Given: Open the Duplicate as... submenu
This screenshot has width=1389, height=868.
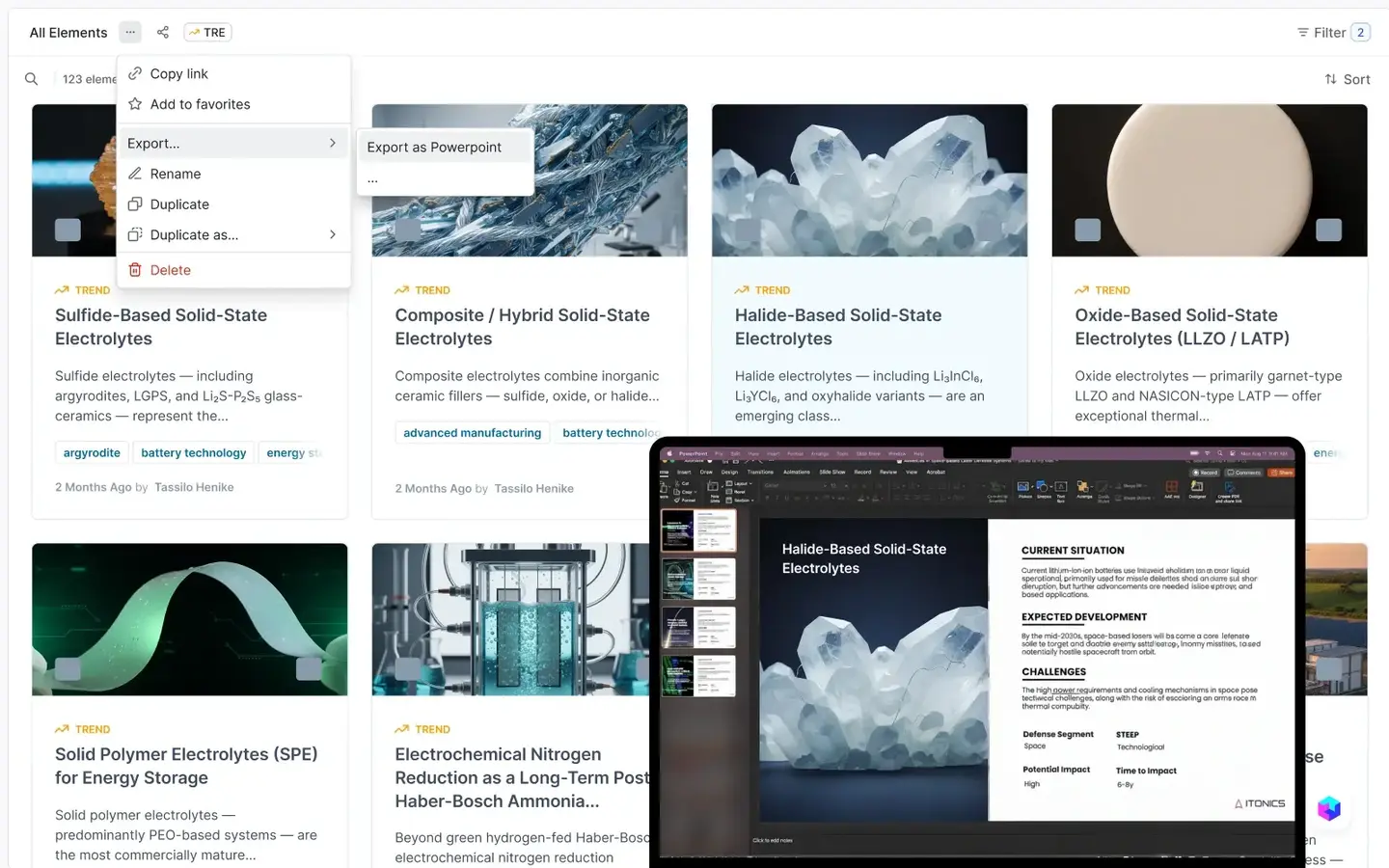Looking at the screenshot, I should pos(233,234).
